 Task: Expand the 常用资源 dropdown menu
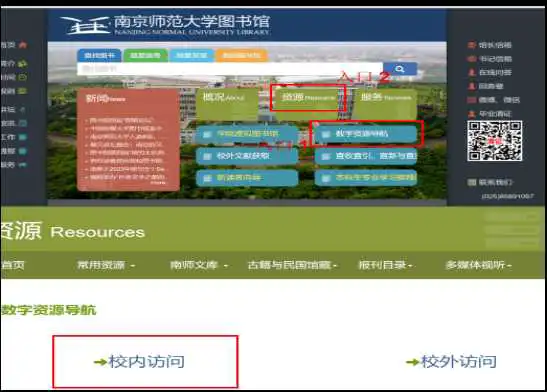[x=106, y=265]
